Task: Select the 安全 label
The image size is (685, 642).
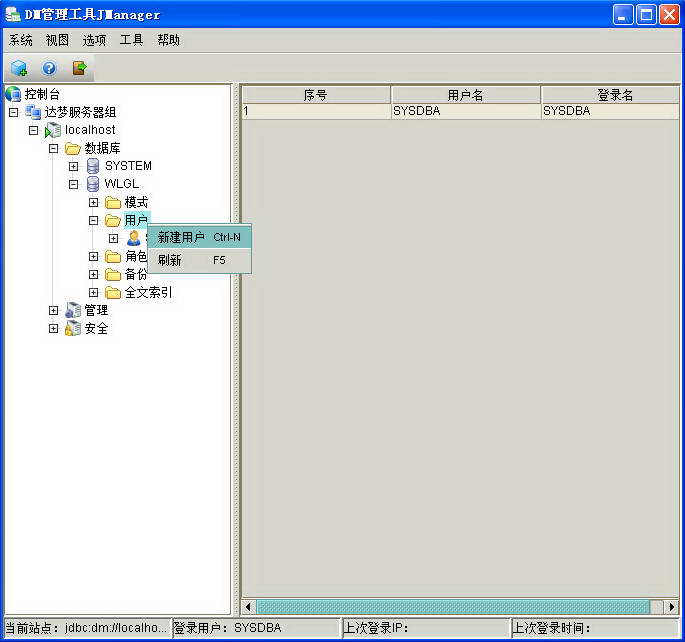Action: [96, 328]
